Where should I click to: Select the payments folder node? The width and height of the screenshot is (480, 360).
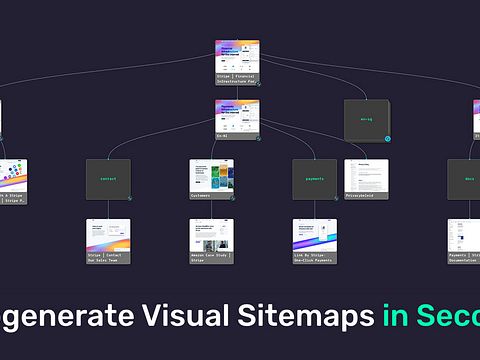(x=315, y=179)
